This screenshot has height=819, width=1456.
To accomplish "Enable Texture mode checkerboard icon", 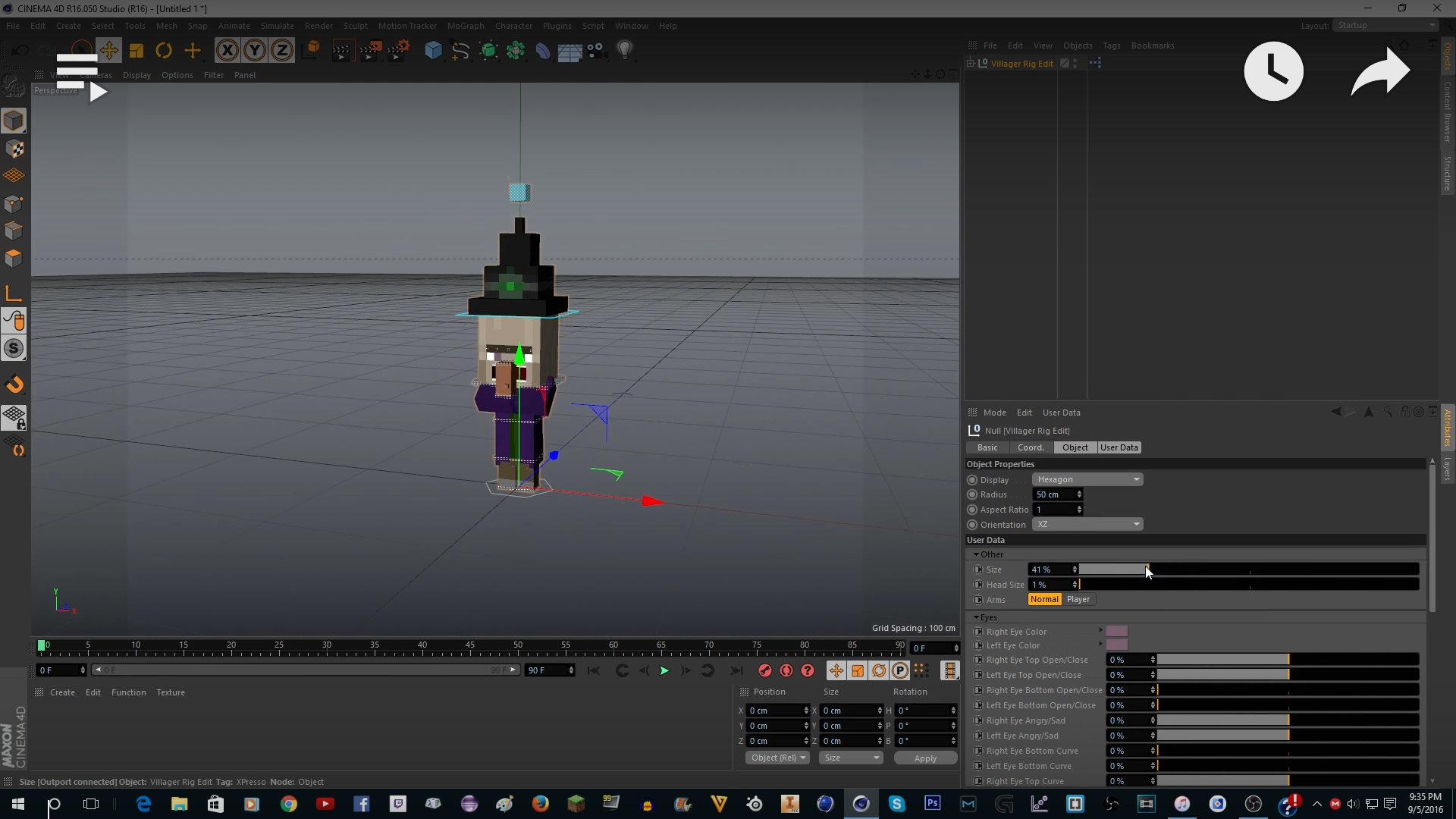I will click(x=14, y=149).
